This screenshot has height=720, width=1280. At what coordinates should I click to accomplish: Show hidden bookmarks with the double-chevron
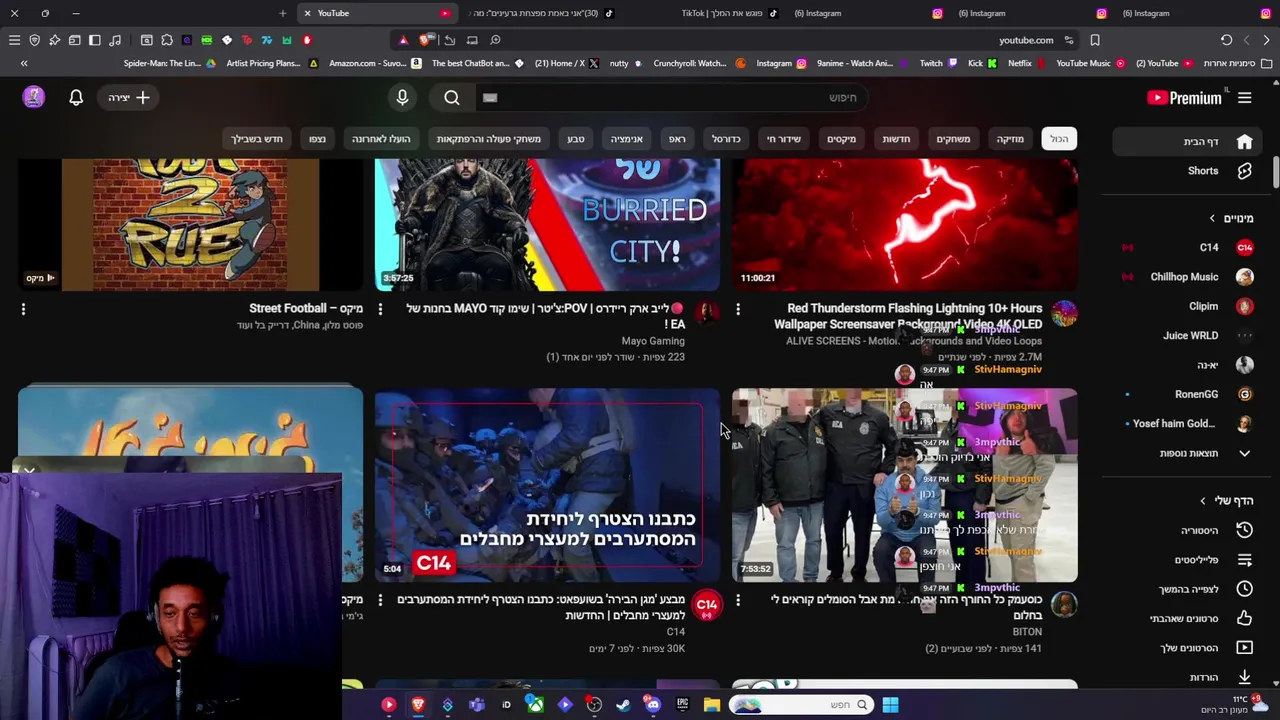tap(24, 63)
